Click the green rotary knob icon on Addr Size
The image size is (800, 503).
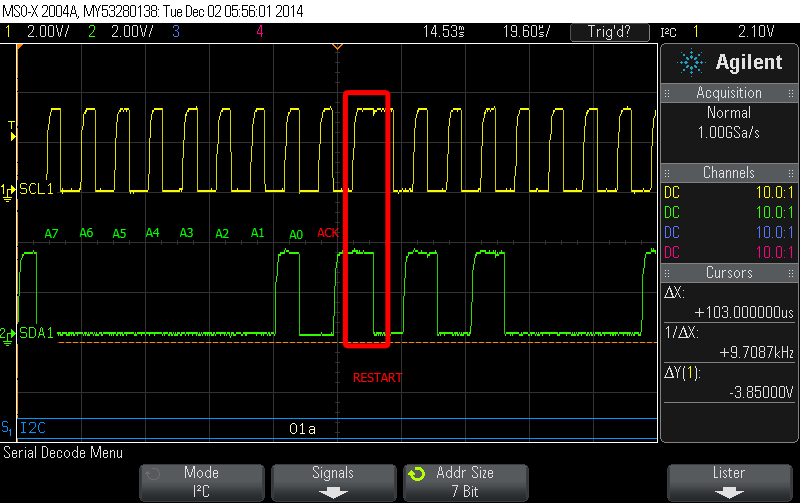417,474
